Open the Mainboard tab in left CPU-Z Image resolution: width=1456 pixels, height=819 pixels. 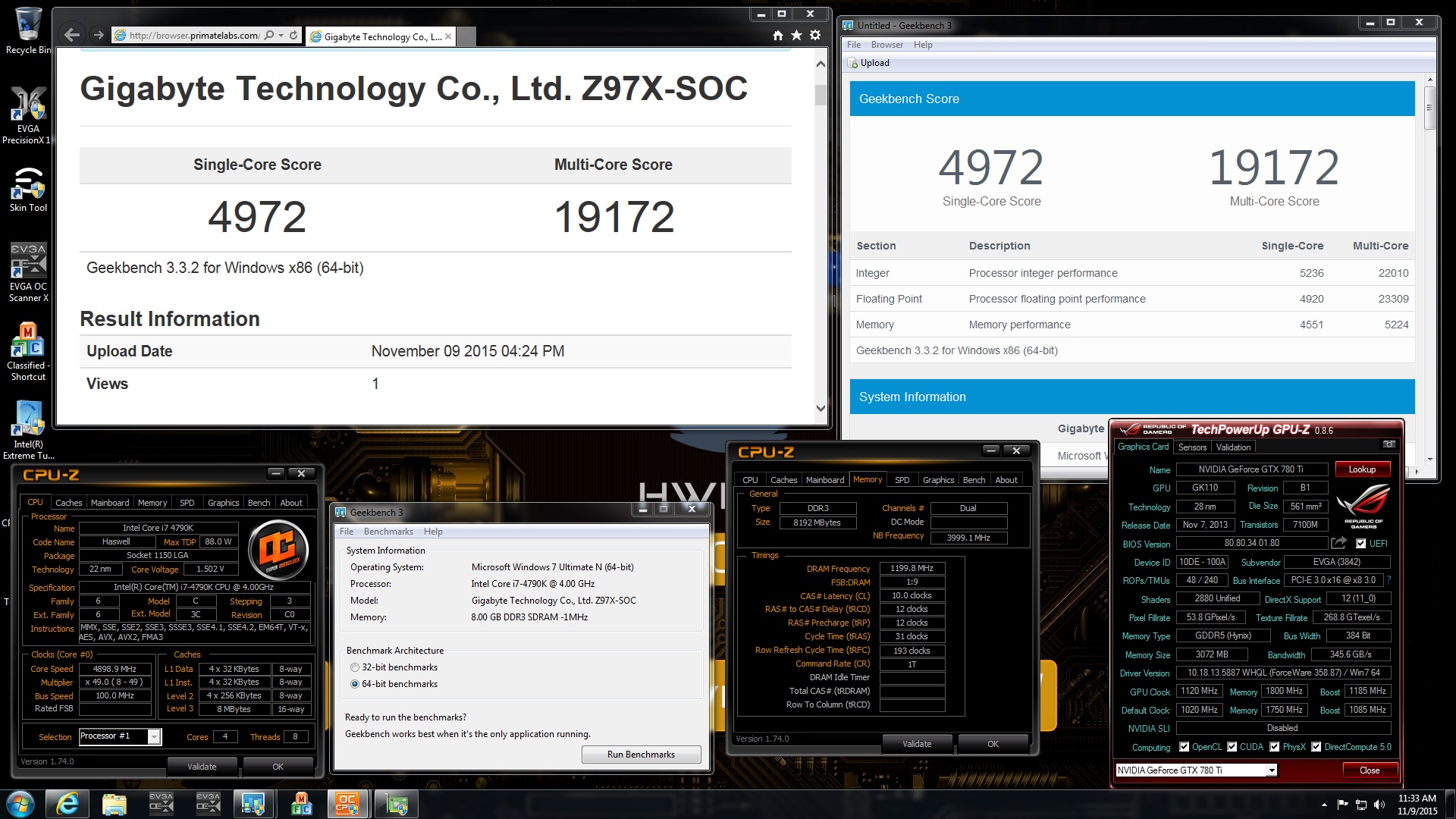(x=110, y=503)
